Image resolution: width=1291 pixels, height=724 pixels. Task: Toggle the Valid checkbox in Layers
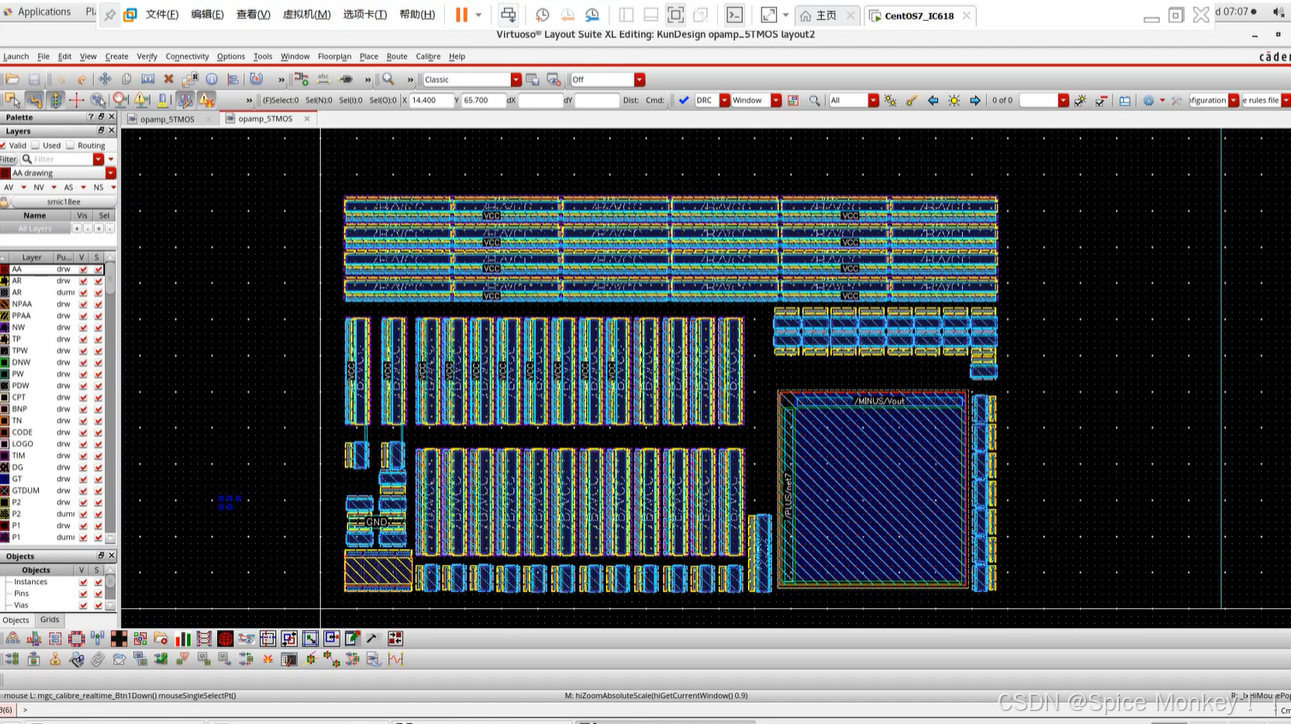tap(4, 145)
